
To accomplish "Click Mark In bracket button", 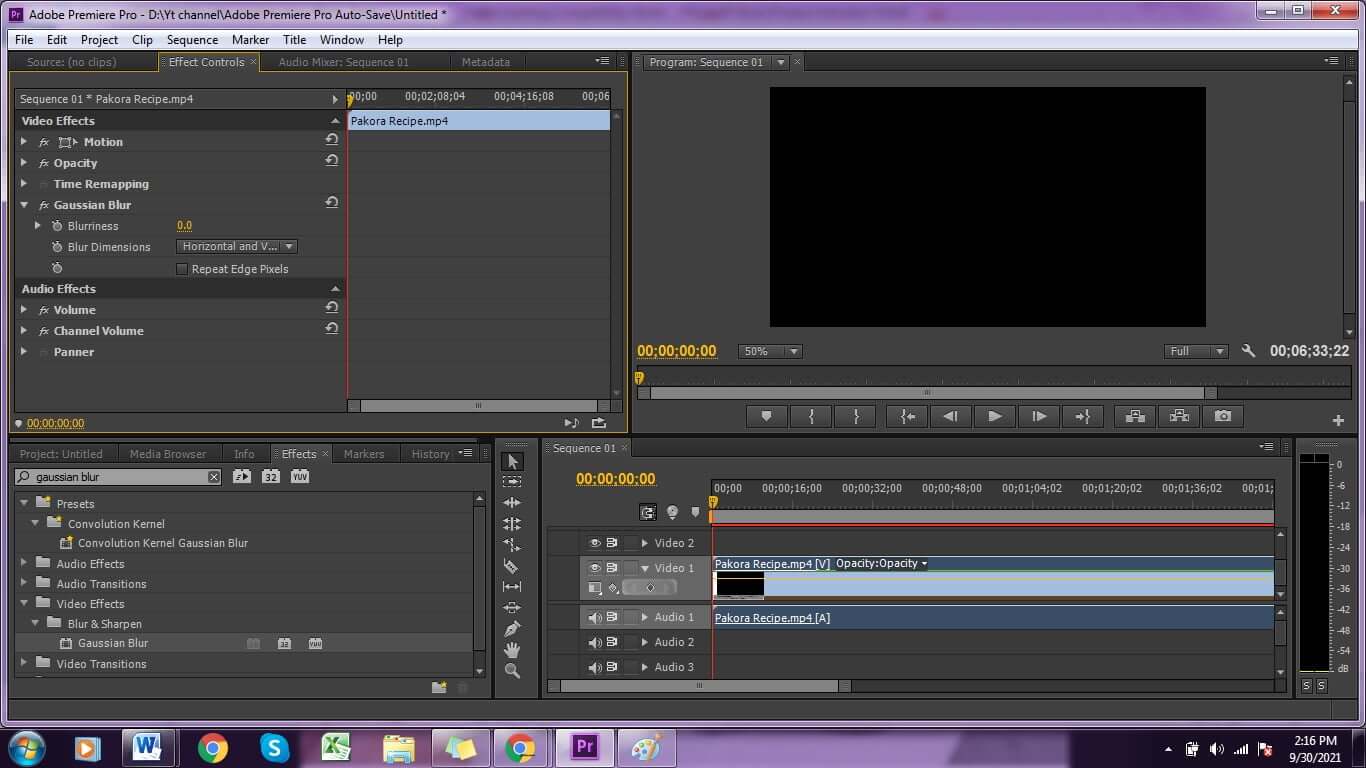I will pyautogui.click(x=811, y=416).
